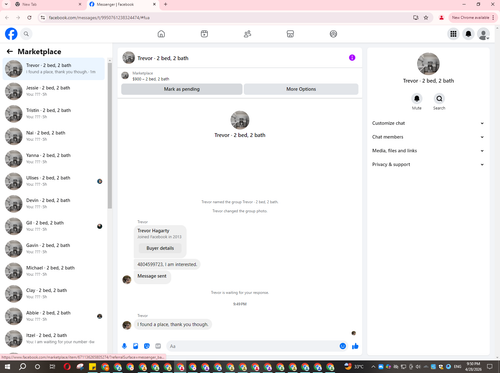Open Michael - 2 bed, 2 bath conversation
The height and width of the screenshot is (373, 500).
click(54, 271)
